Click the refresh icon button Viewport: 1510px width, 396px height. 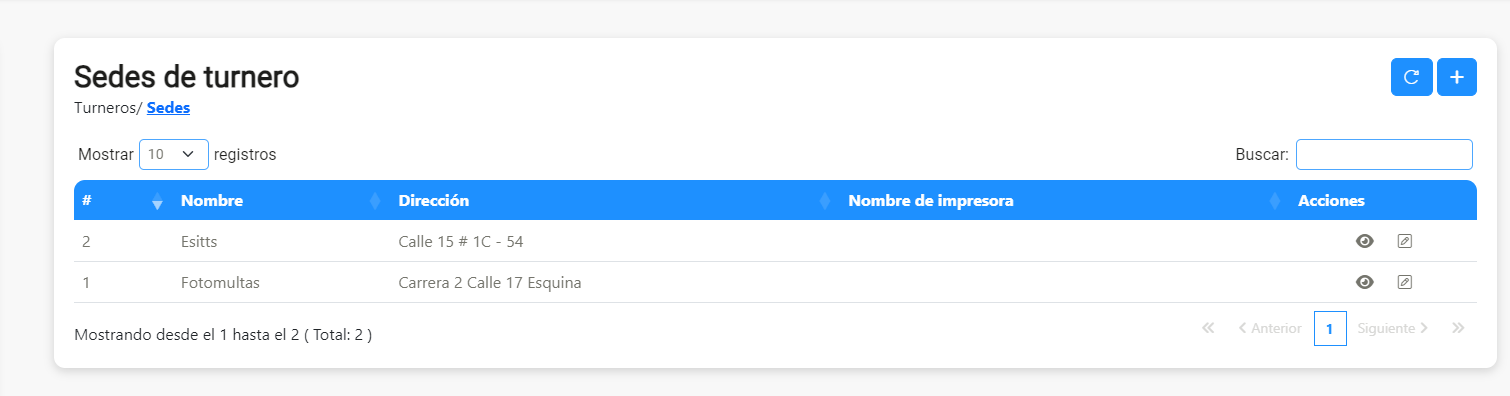coord(1411,77)
